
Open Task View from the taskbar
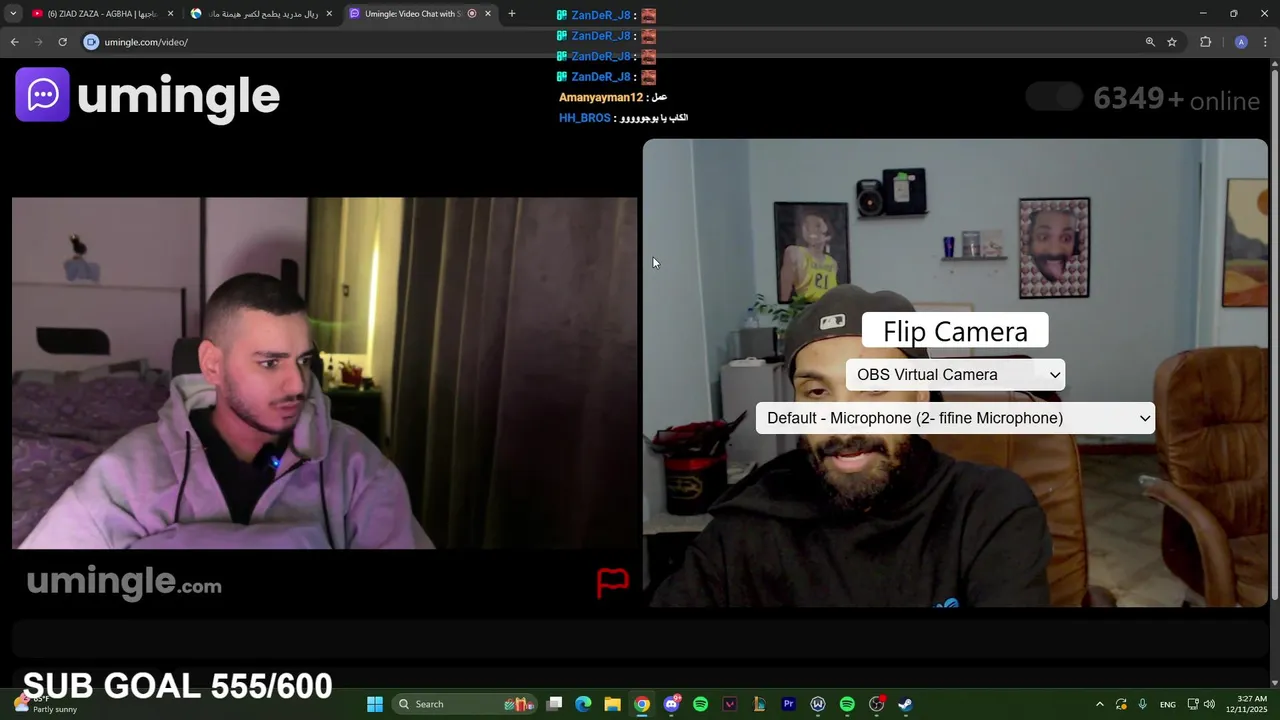[x=554, y=704]
